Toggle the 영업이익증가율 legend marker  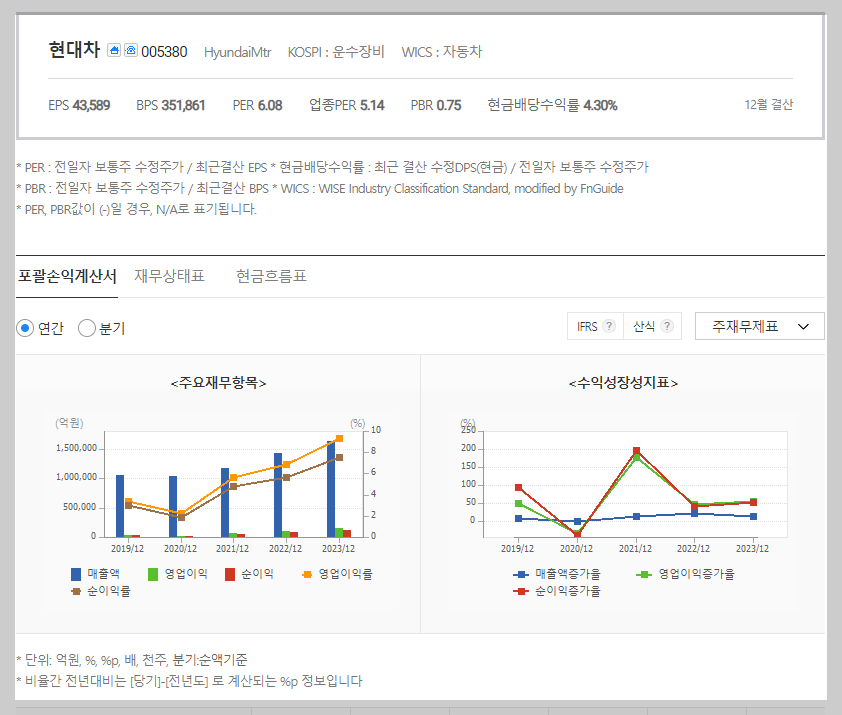643,574
